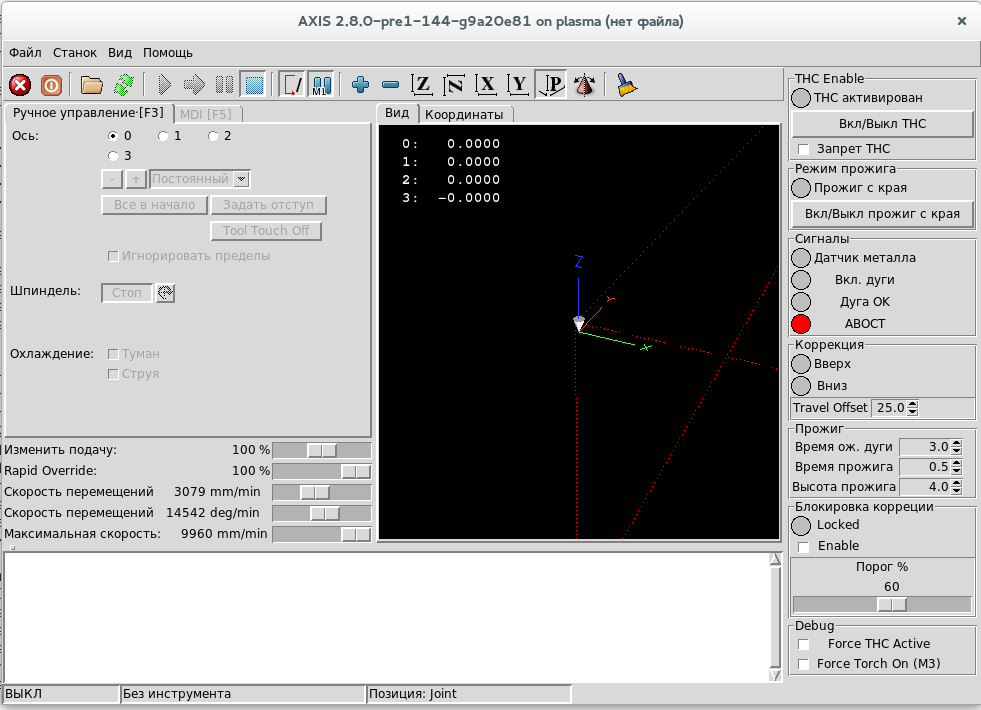Open the Станок menu
Screen dimensions: 981x710
[x=75, y=52]
